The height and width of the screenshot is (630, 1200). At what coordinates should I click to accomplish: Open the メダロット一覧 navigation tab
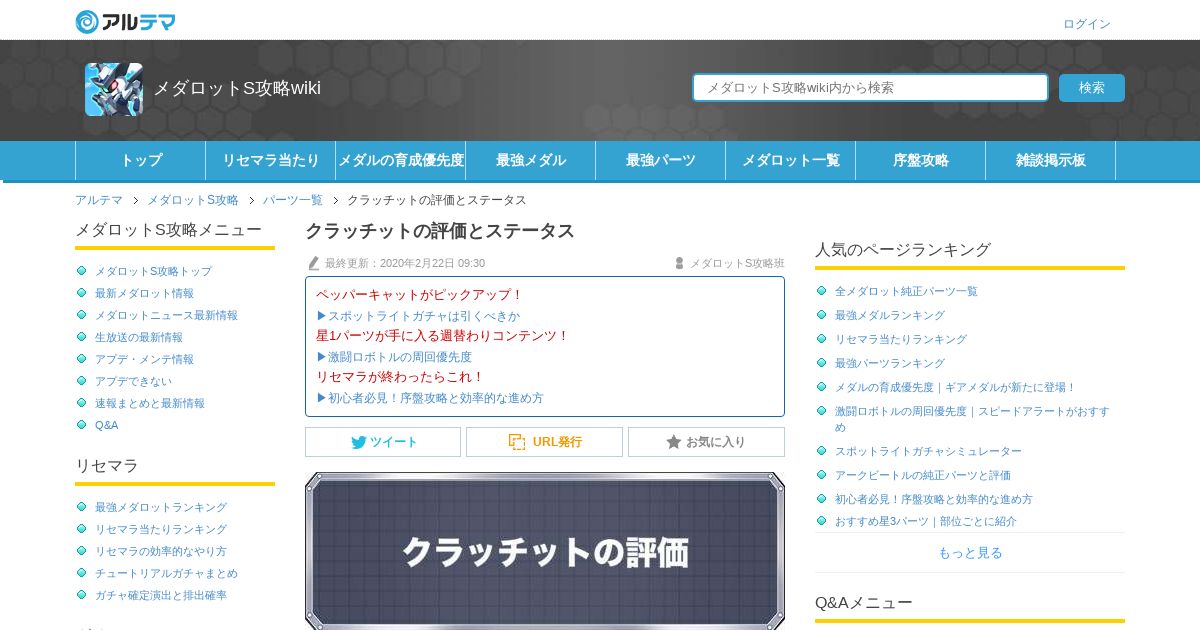tap(791, 160)
